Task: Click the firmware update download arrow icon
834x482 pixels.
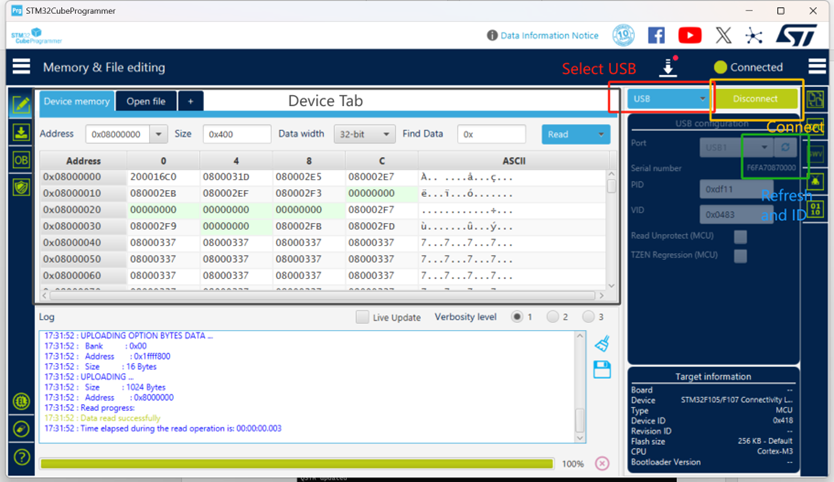Action: 668,67
